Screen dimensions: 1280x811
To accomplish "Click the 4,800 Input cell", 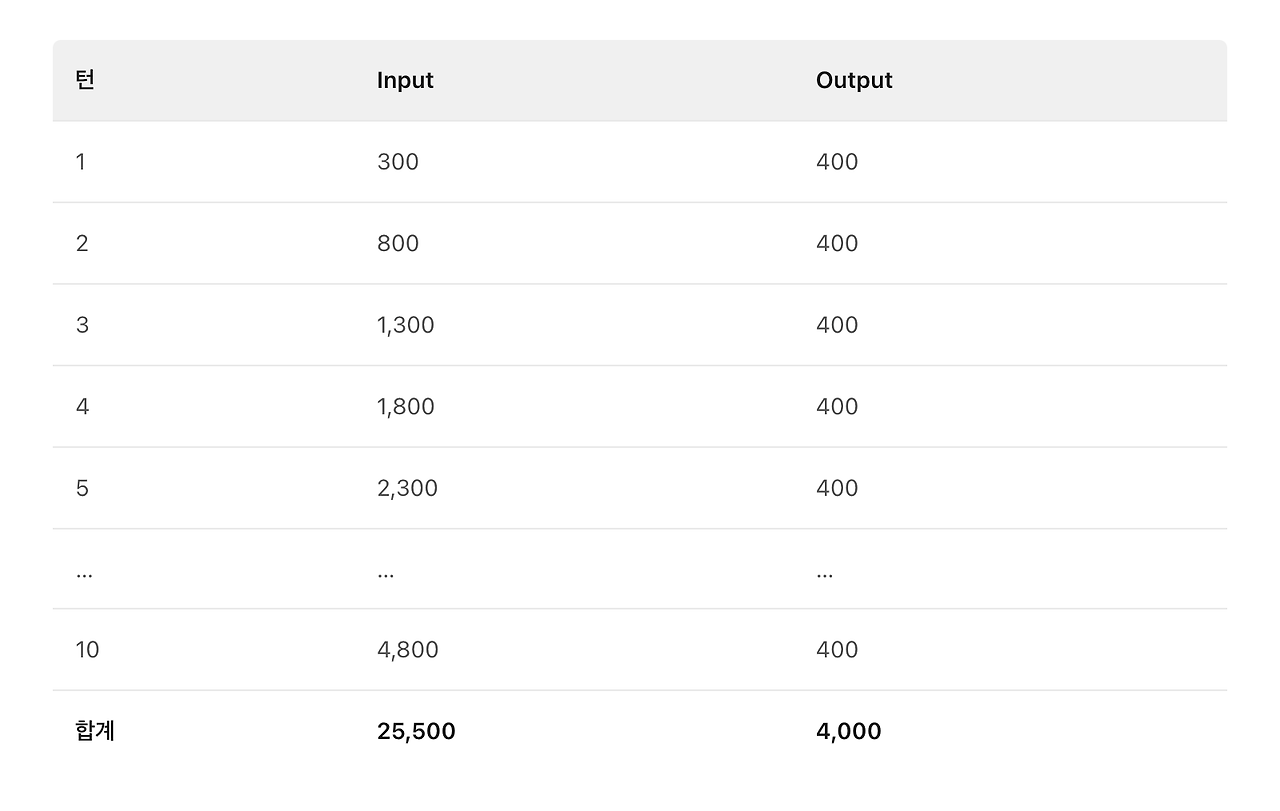I will (408, 650).
